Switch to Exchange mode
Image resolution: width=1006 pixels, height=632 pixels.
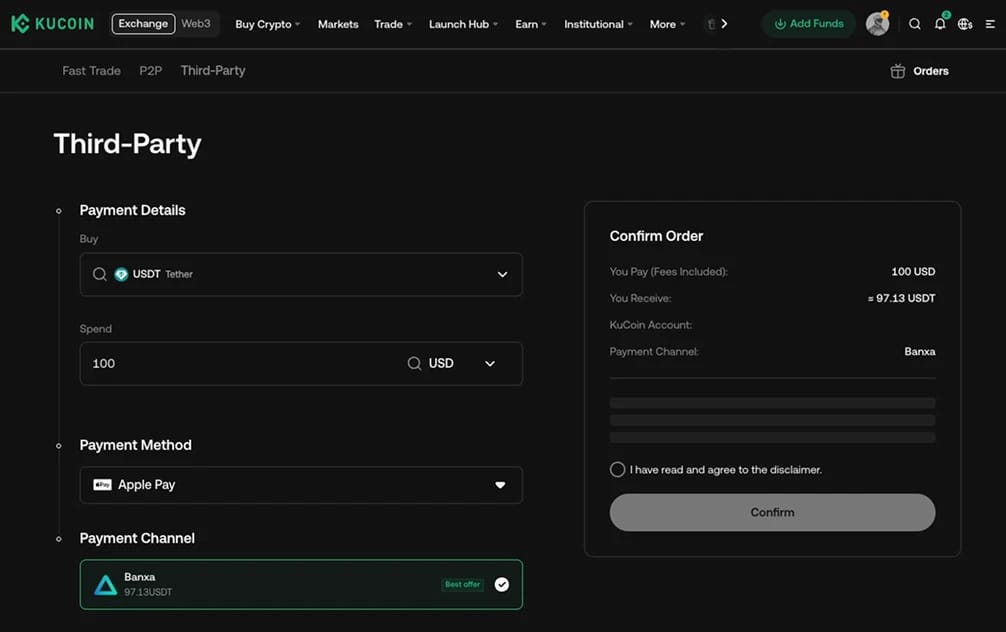tap(143, 24)
